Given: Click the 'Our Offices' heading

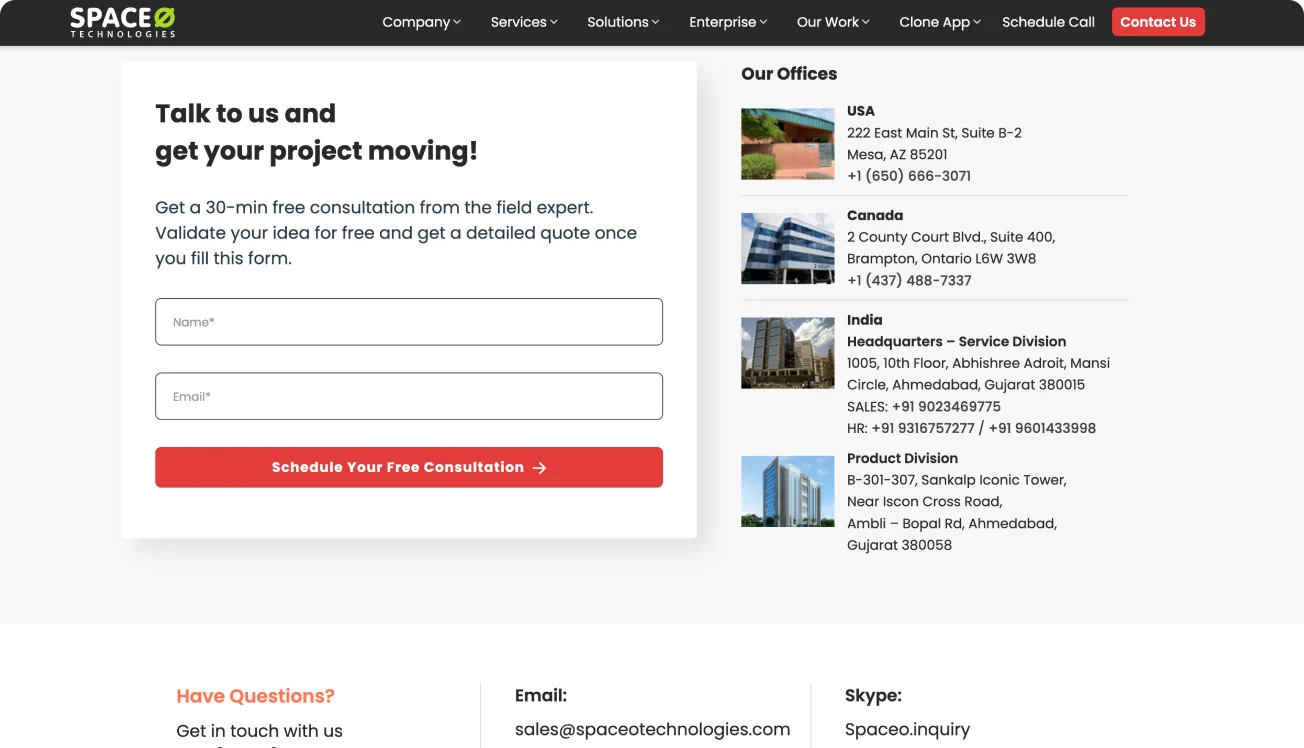Looking at the screenshot, I should pos(789,74).
